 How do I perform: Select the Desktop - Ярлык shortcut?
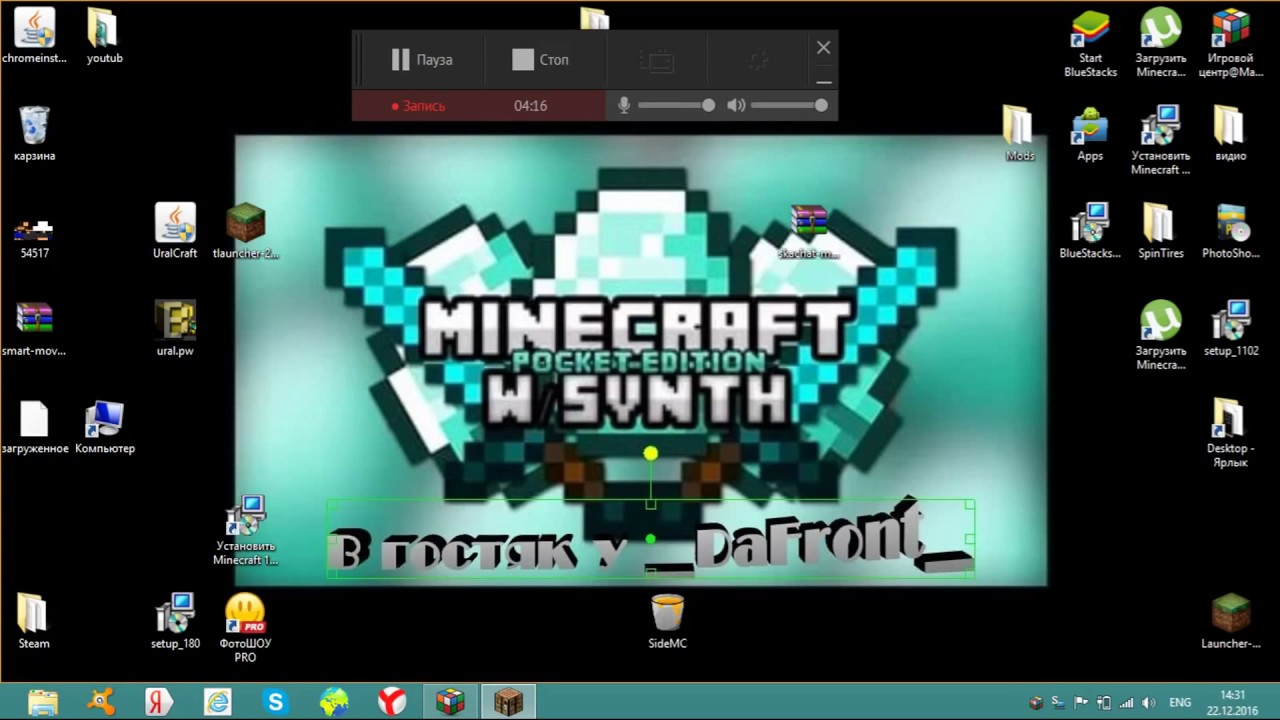coord(1231,433)
